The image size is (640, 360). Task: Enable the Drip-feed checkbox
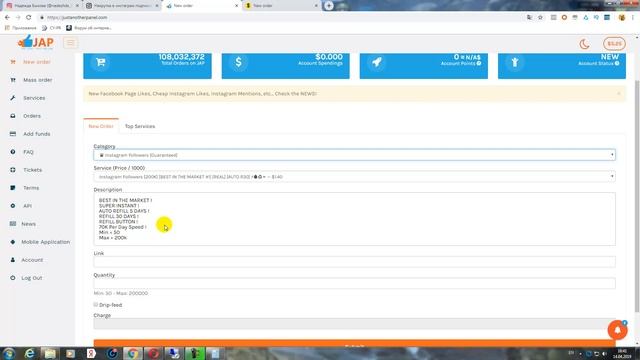point(96,304)
